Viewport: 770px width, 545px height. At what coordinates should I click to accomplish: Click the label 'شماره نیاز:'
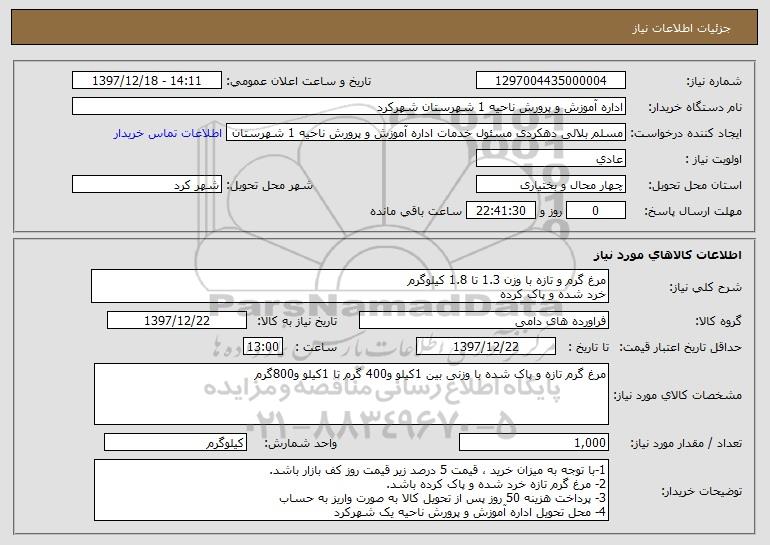[x=714, y=81]
